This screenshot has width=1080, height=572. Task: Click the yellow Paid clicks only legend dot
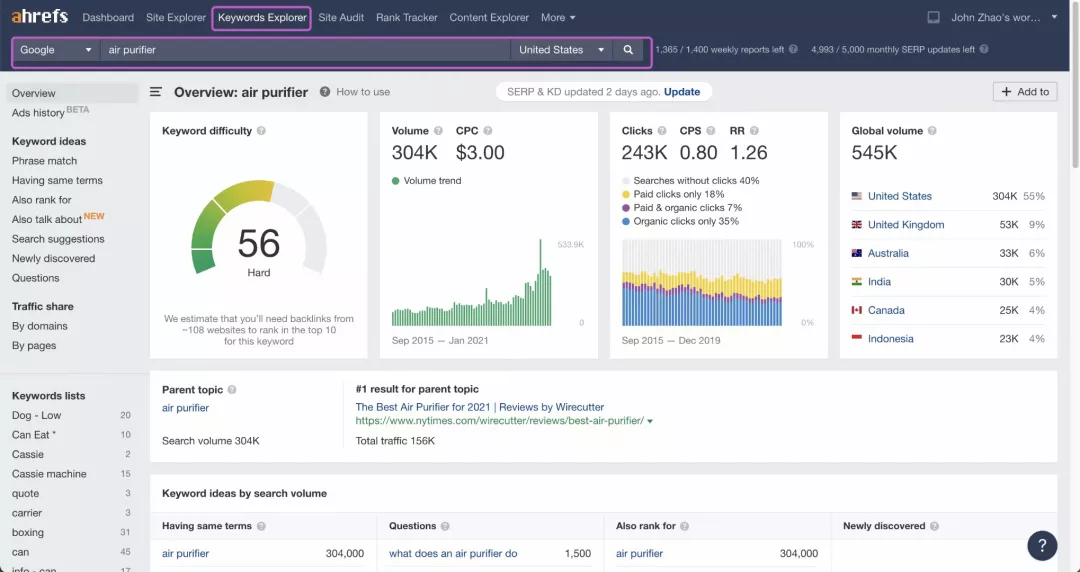point(625,194)
